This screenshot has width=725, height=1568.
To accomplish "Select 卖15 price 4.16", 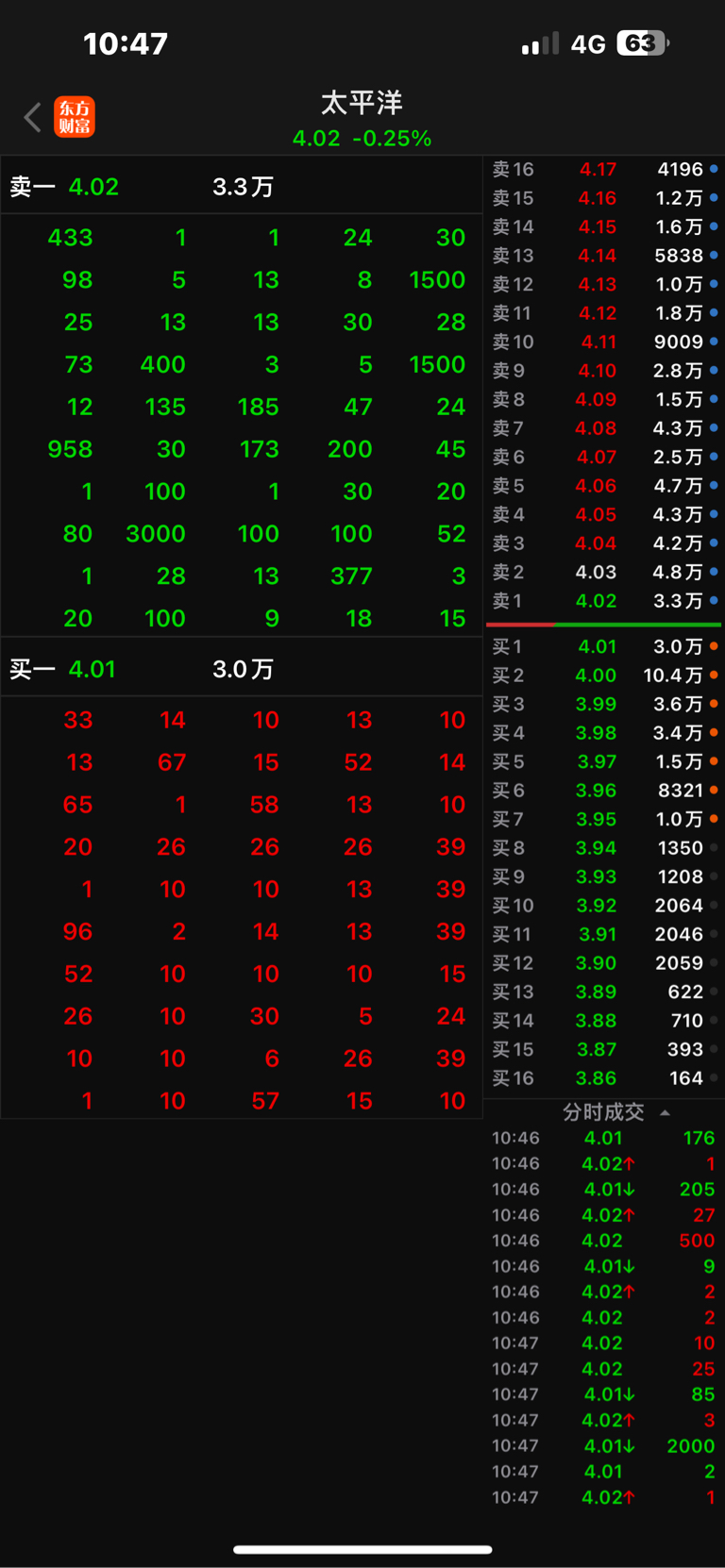I will [x=598, y=198].
